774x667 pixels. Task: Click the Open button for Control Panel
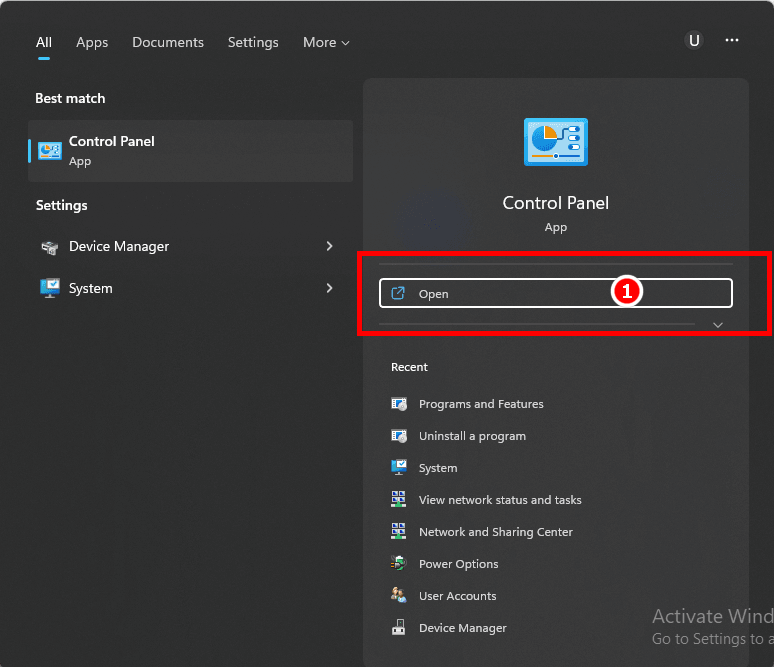(x=555, y=293)
